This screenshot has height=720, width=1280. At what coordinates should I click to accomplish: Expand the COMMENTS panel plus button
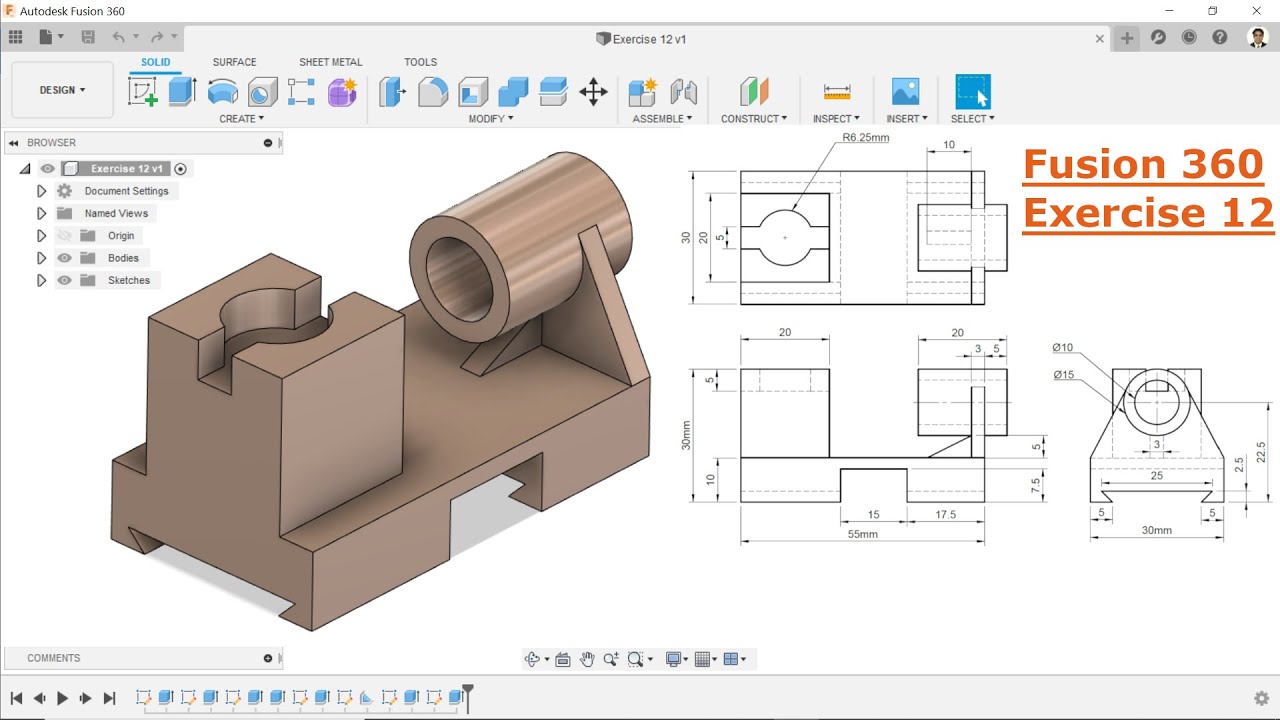[x=268, y=658]
